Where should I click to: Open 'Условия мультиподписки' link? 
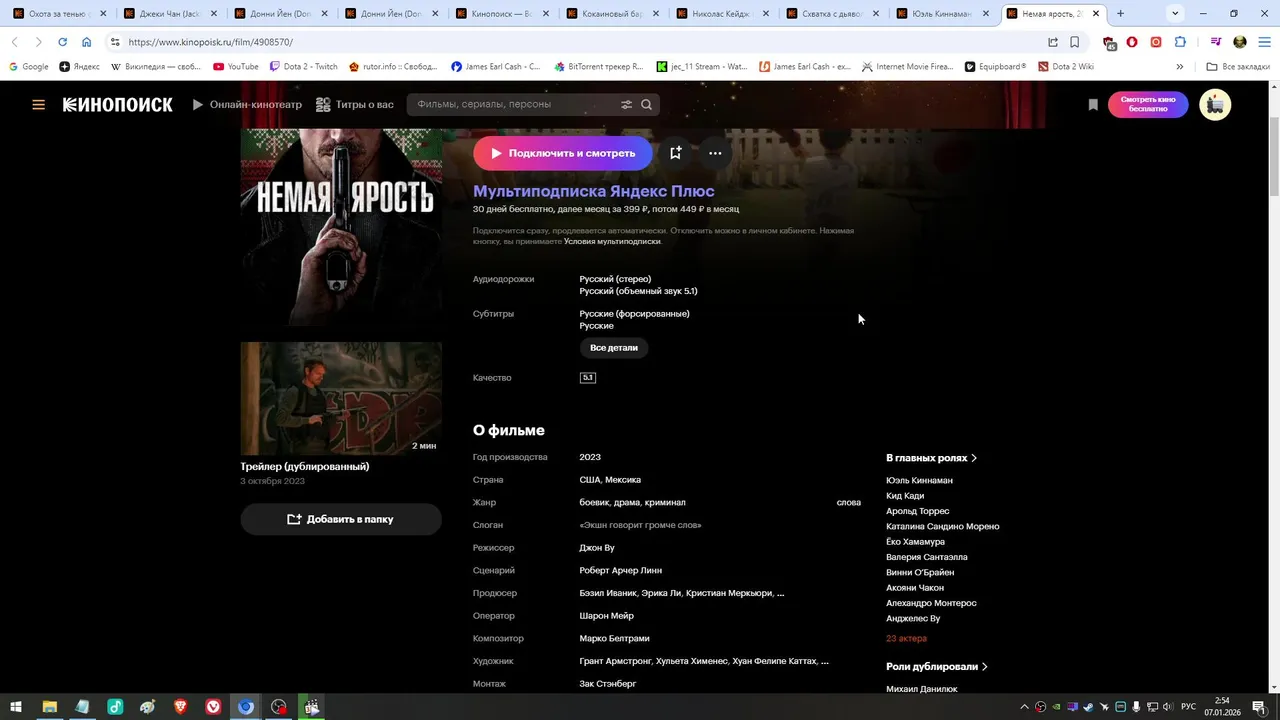pos(612,241)
